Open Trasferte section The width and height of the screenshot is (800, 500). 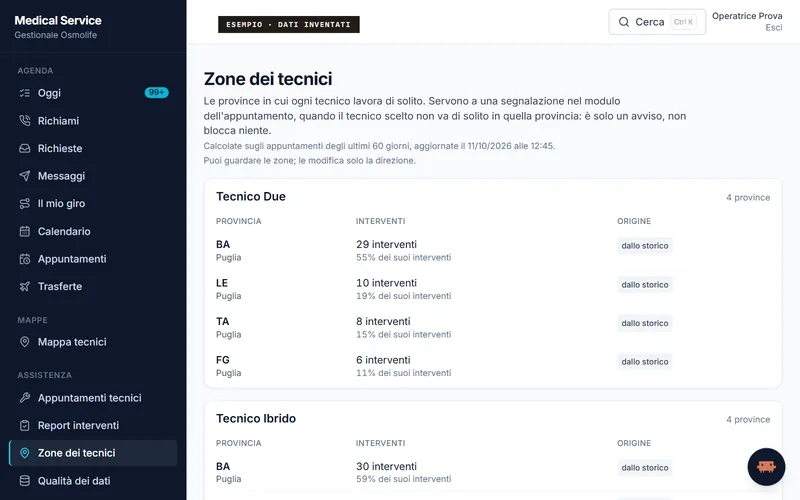pos(93,286)
